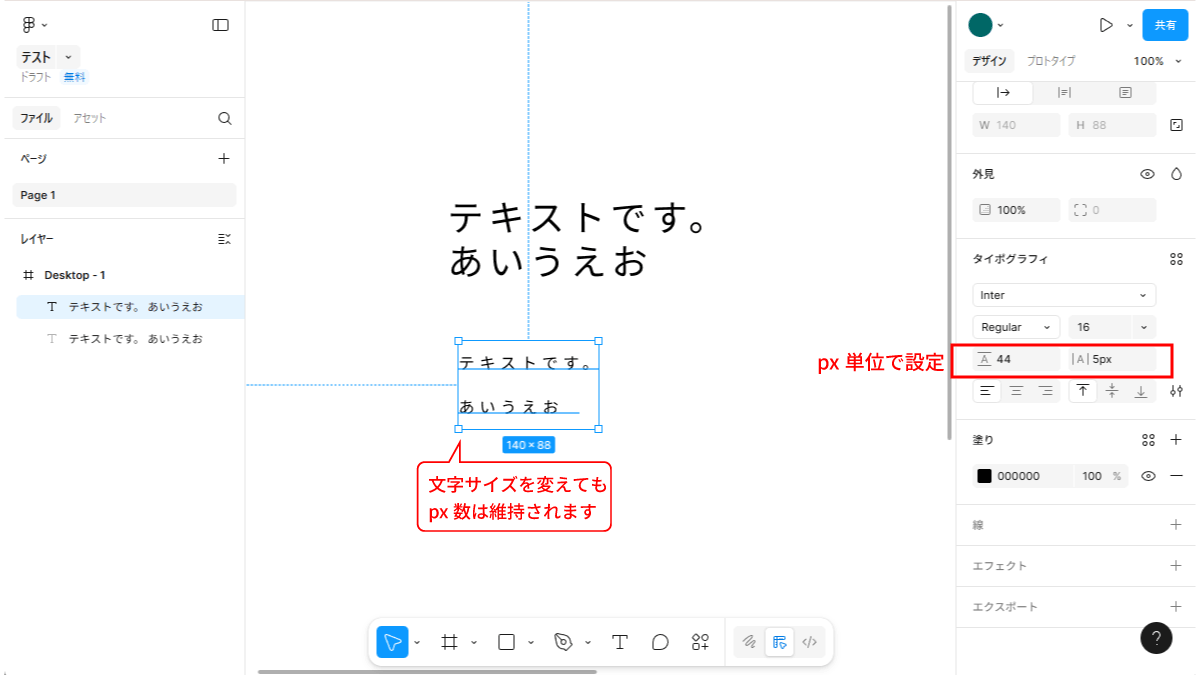Screen dimensions: 1200x675
Task: Switch to the プロトタイプ tab
Action: pos(1051,61)
